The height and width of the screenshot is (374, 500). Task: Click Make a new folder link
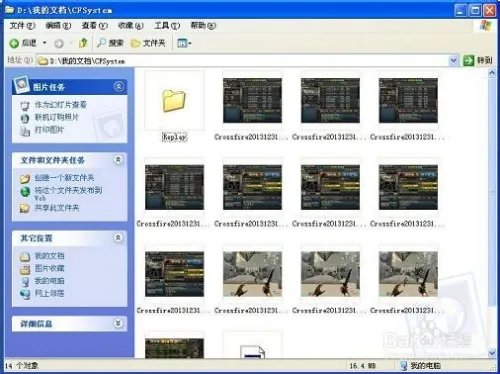64,178
